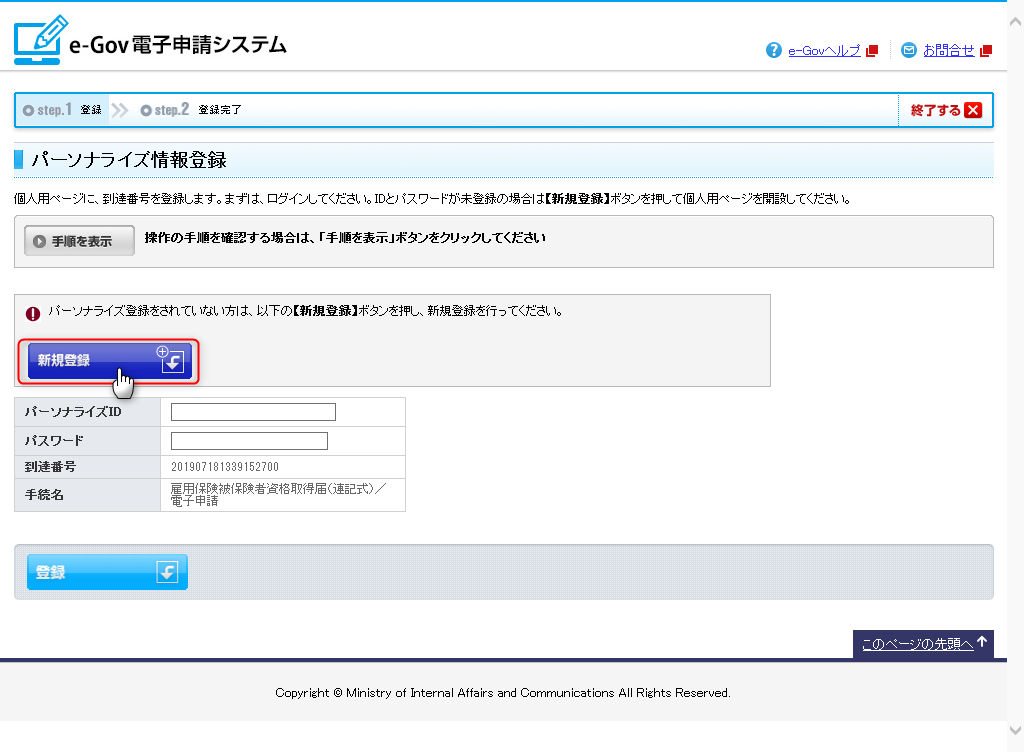The width and height of the screenshot is (1024, 752).
Task: Click the red external-link icon after お問合せ
Action: (986, 51)
